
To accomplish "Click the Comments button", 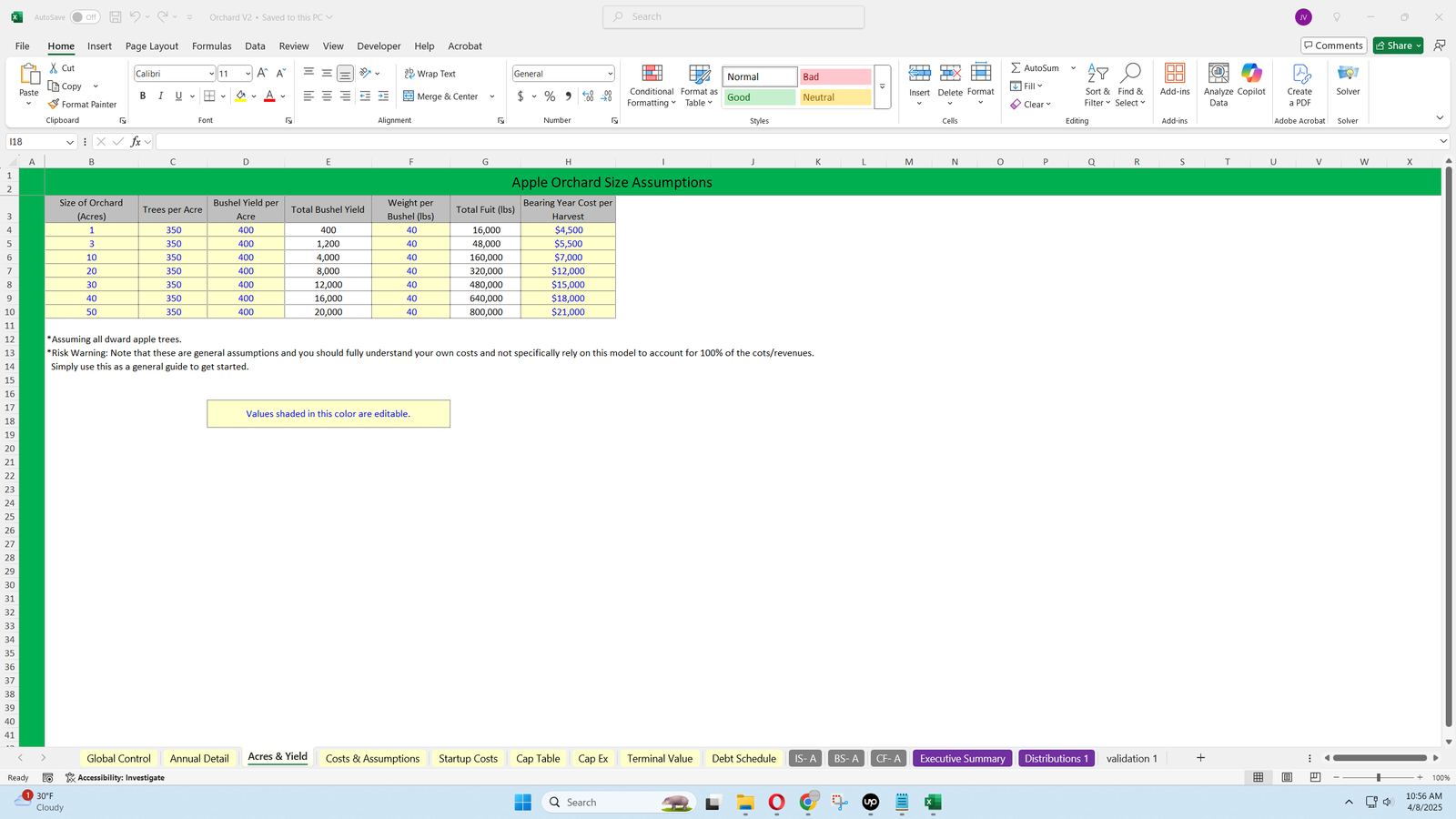I will (1333, 45).
